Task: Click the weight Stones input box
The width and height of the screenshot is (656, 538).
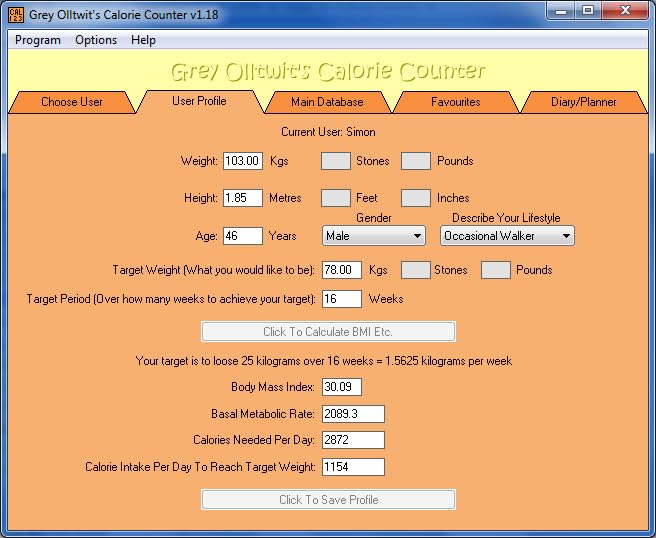Action: [336, 161]
